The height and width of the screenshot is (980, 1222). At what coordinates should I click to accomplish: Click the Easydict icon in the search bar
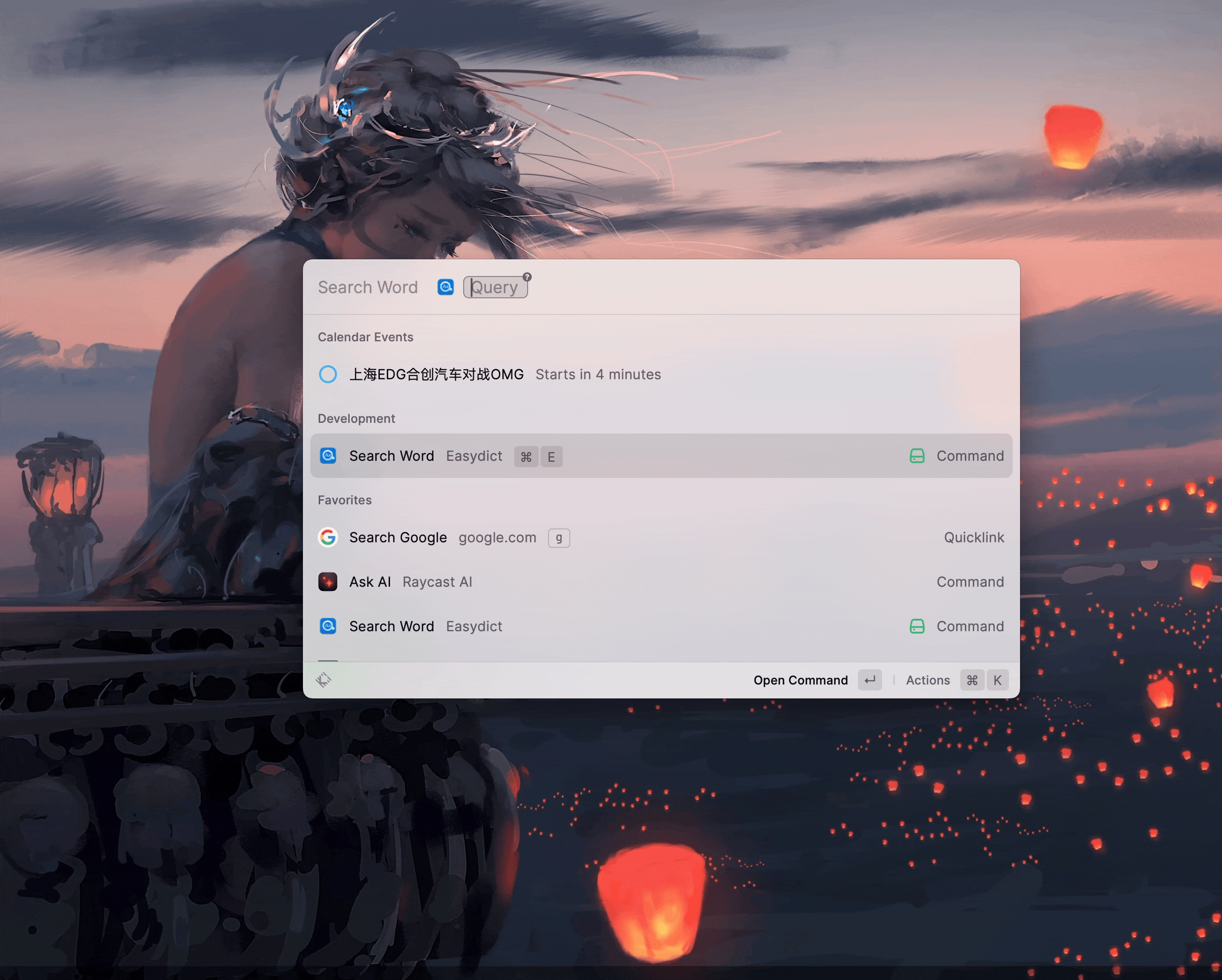point(446,287)
